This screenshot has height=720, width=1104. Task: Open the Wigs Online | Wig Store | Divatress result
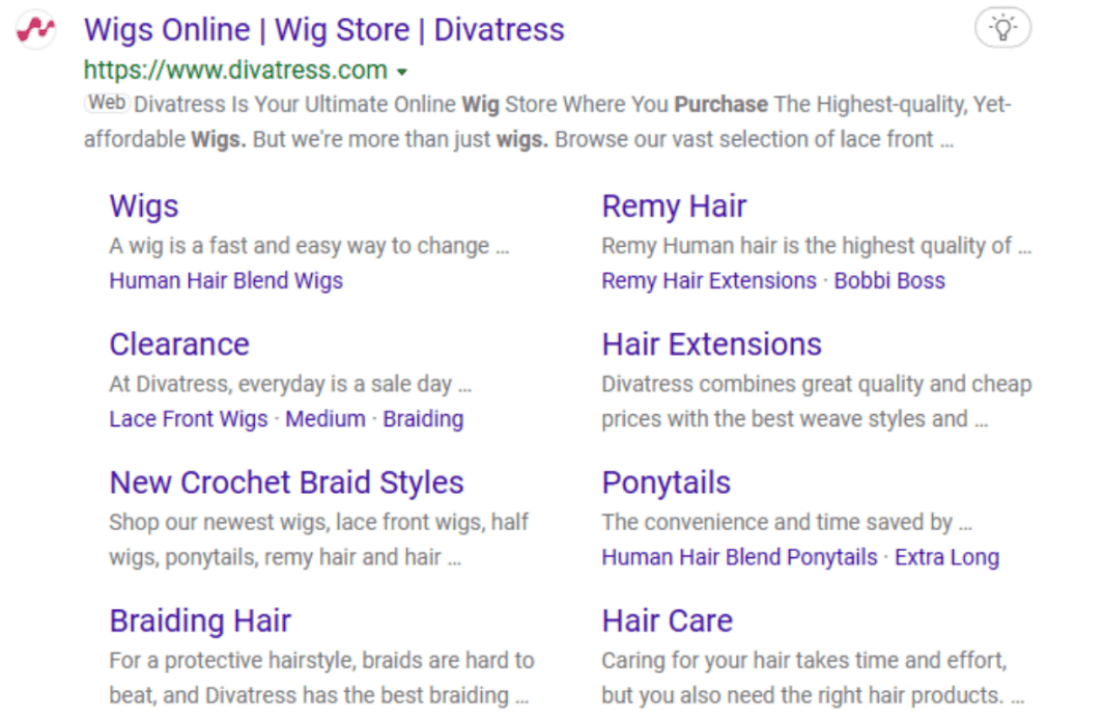tap(324, 30)
